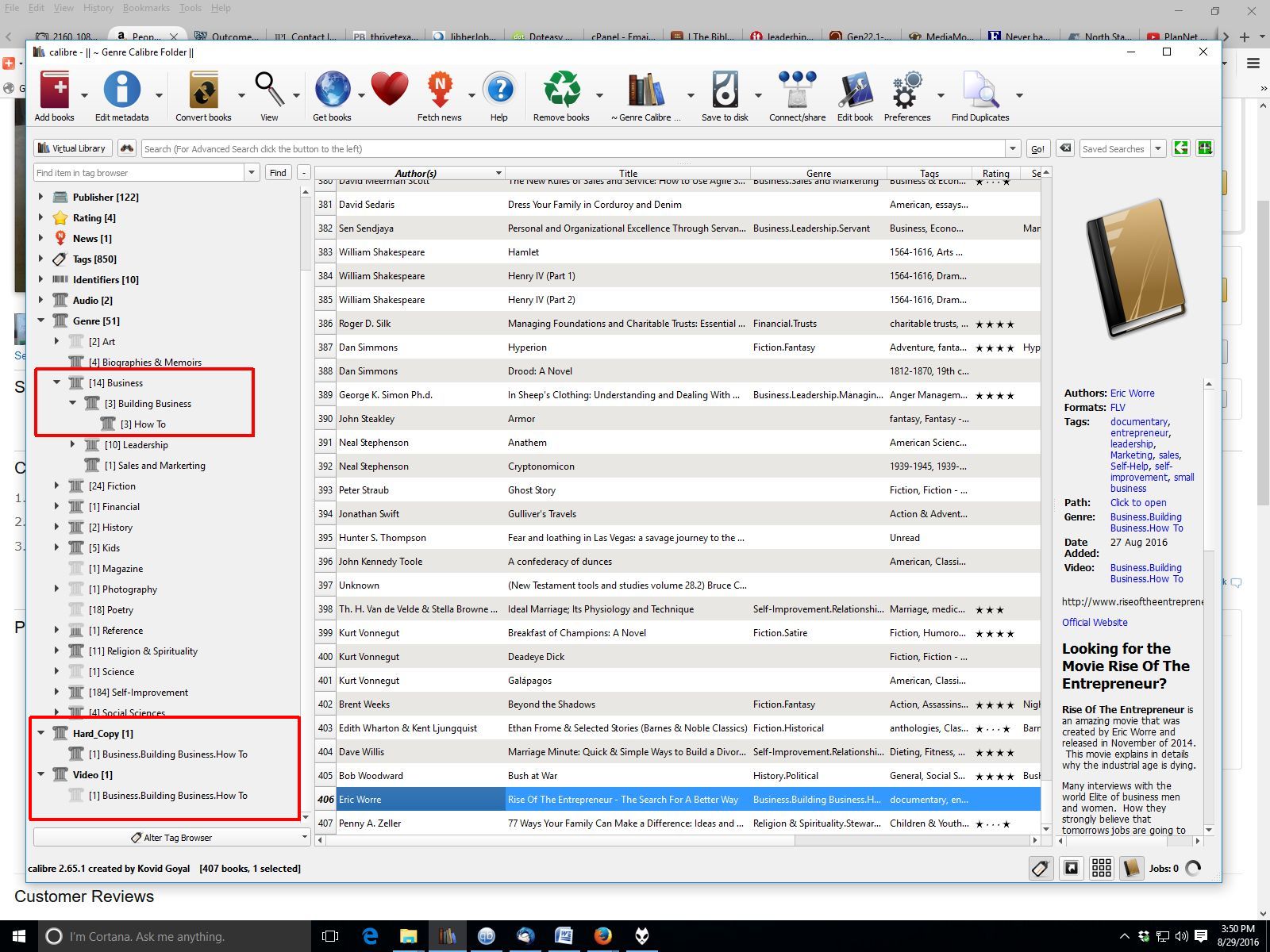Open calibre Preferences gears icon
This screenshot has width=1270, height=952.
coord(907,89)
